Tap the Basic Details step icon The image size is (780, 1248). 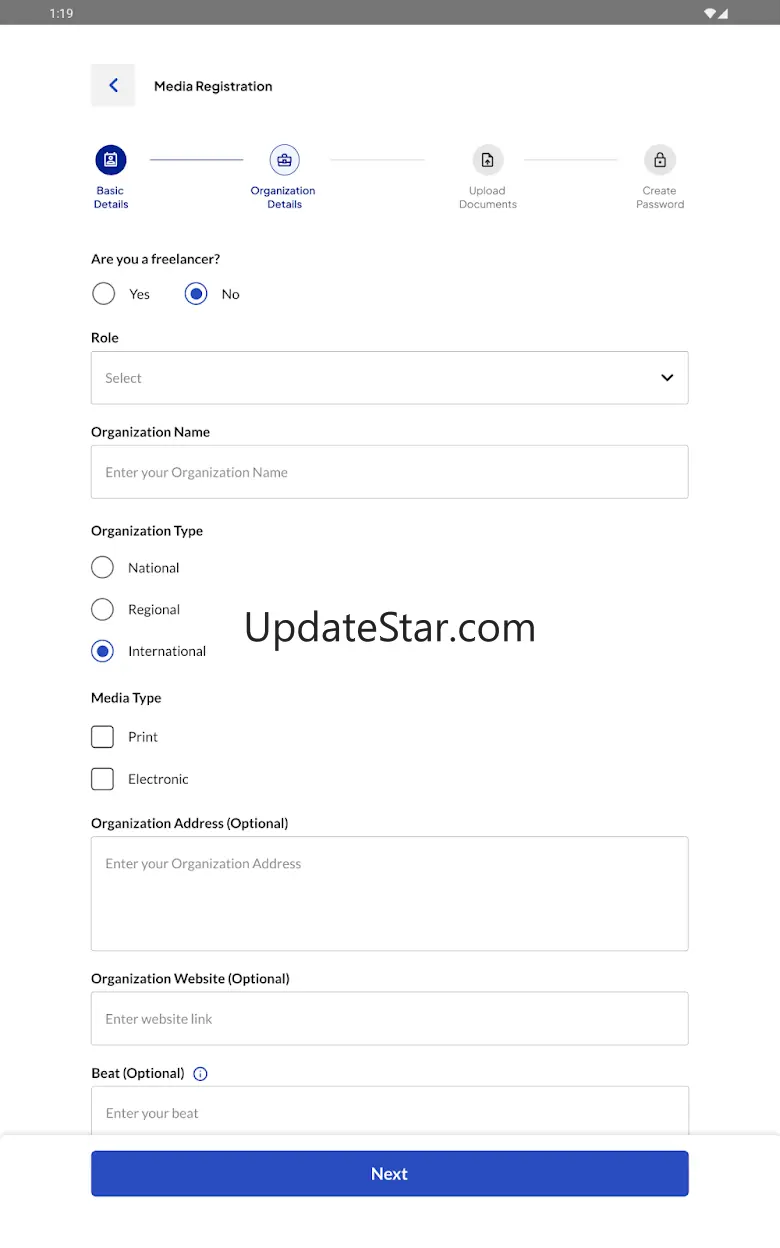(x=111, y=160)
